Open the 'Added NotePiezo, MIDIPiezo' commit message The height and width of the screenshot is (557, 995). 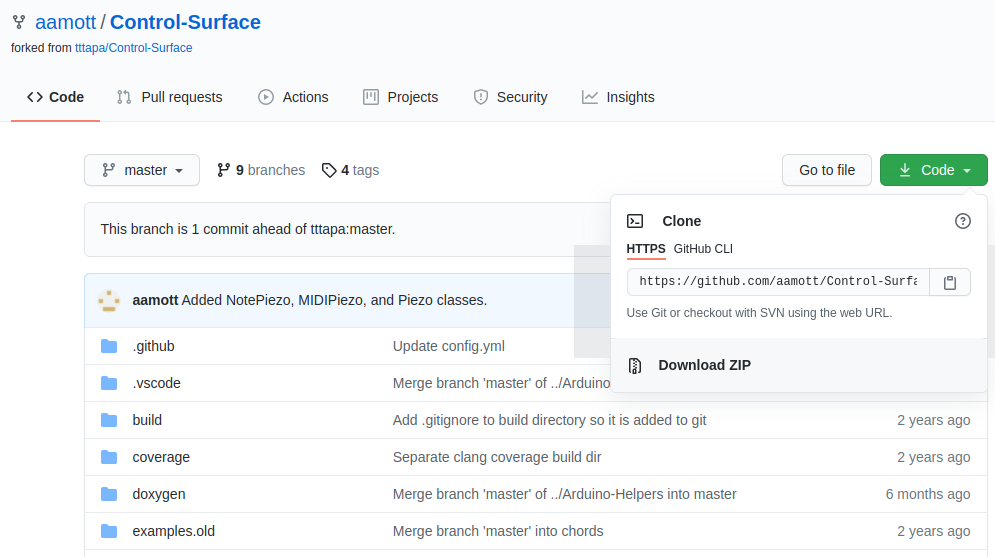pos(334,300)
